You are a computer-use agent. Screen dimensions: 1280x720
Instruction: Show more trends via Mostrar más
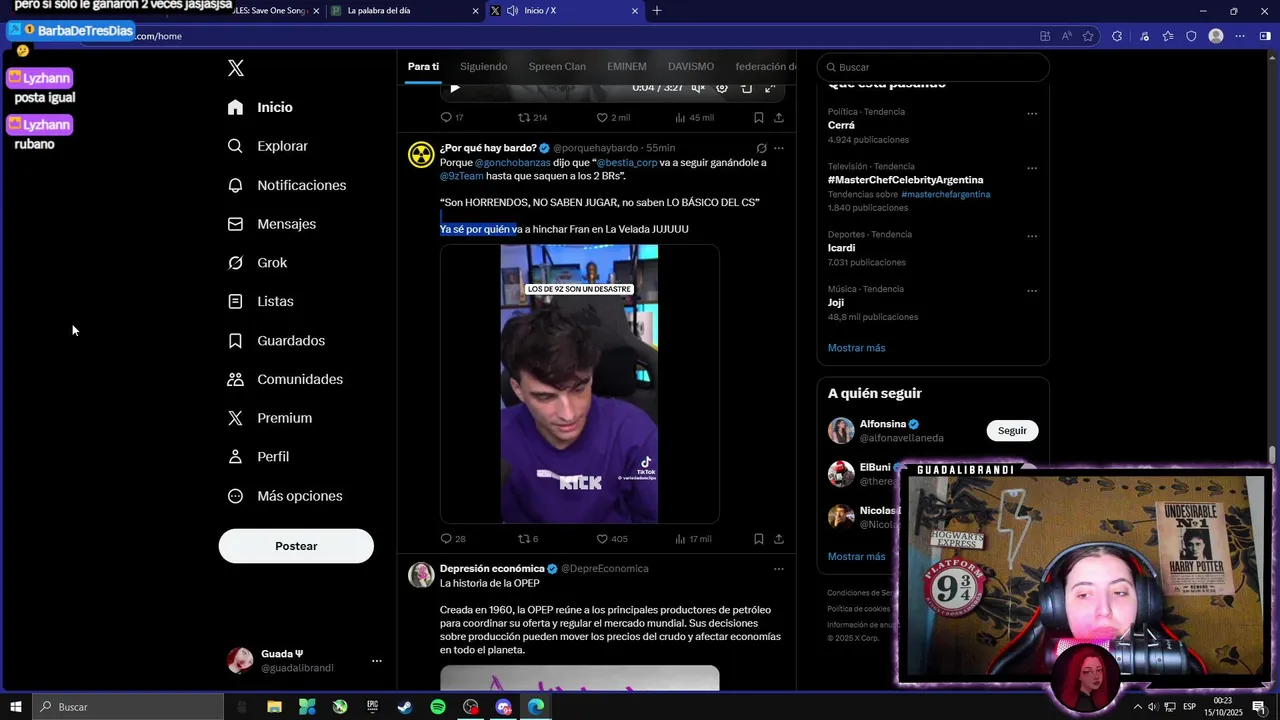coord(856,348)
